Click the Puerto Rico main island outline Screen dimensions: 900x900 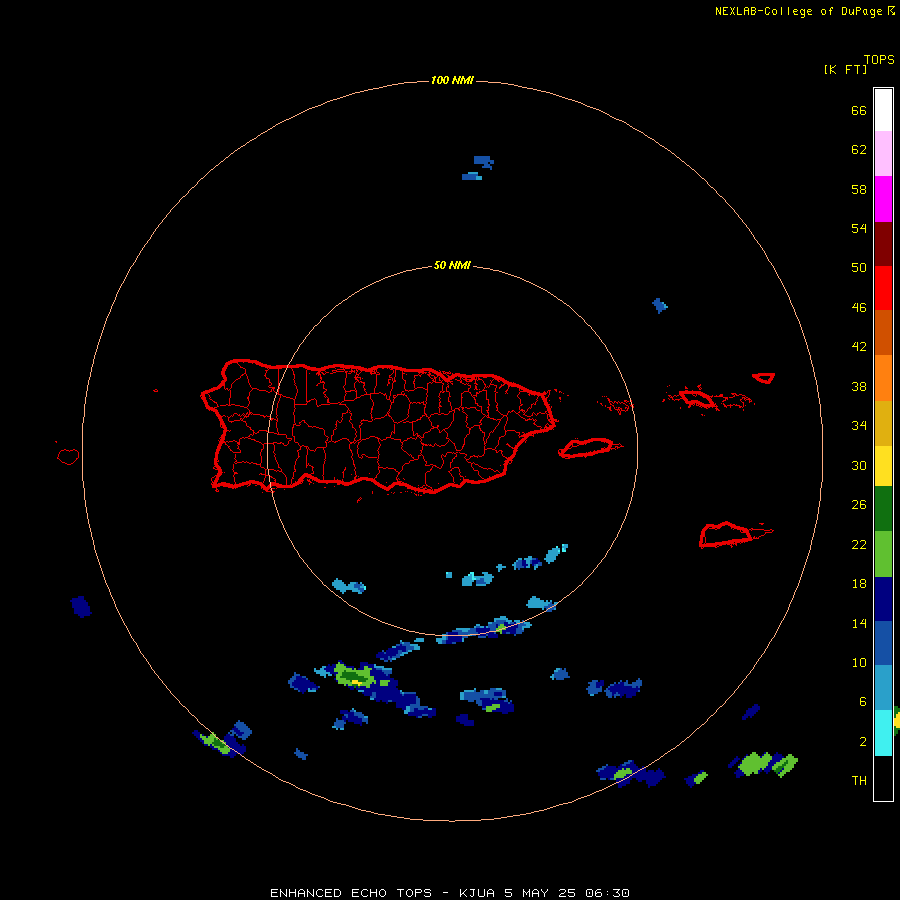click(x=379, y=426)
